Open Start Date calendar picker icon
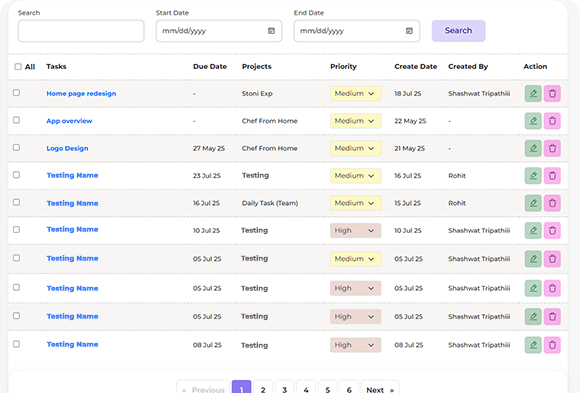Viewport: 580px width, 393px height. [271, 31]
